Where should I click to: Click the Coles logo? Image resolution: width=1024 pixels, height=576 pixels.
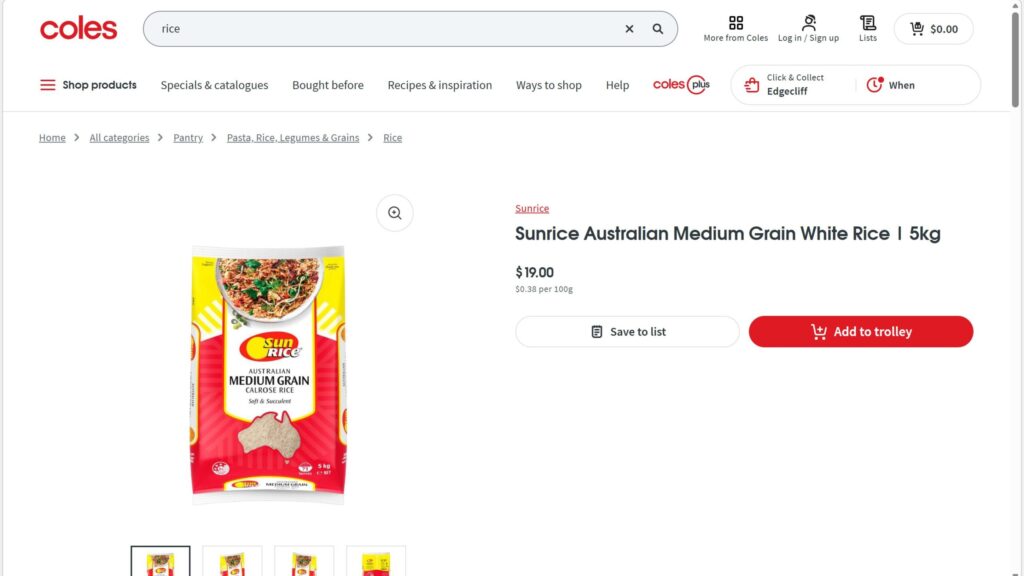(x=78, y=29)
